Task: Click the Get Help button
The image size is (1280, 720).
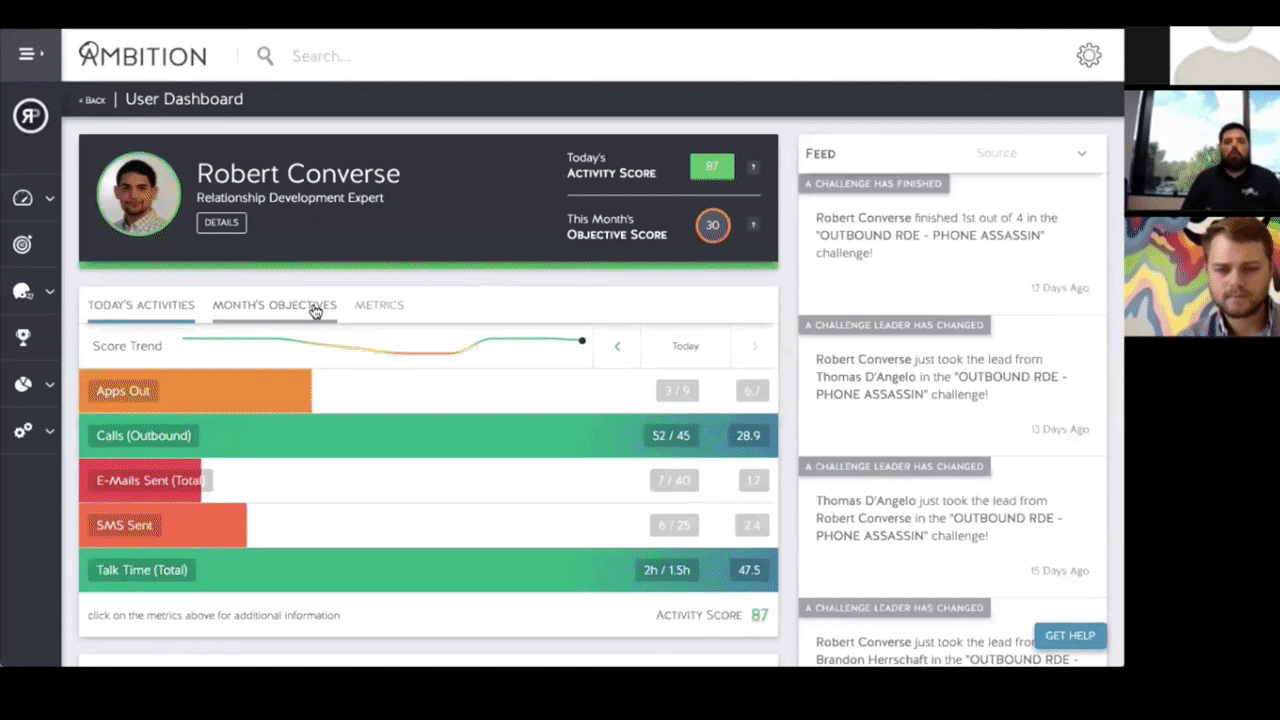Action: pos(1069,636)
